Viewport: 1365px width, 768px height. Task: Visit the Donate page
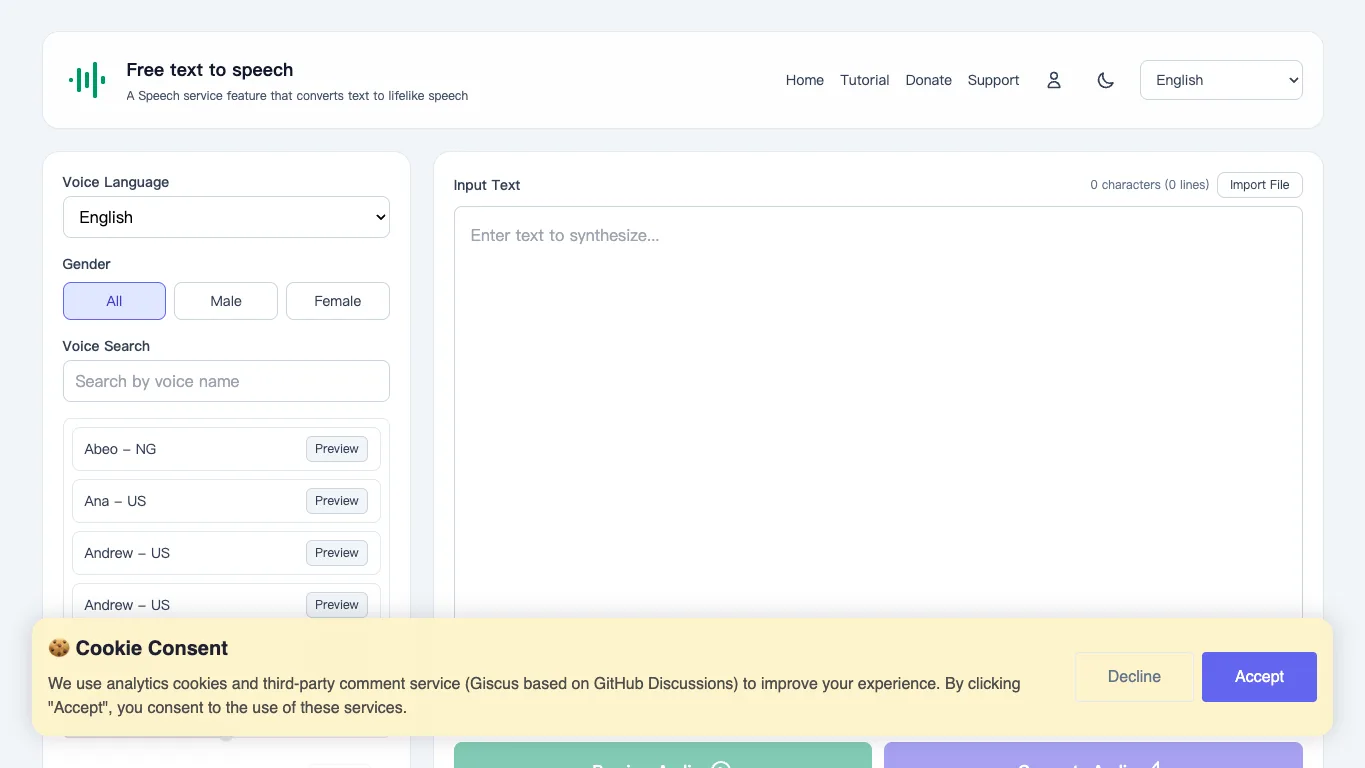click(929, 80)
